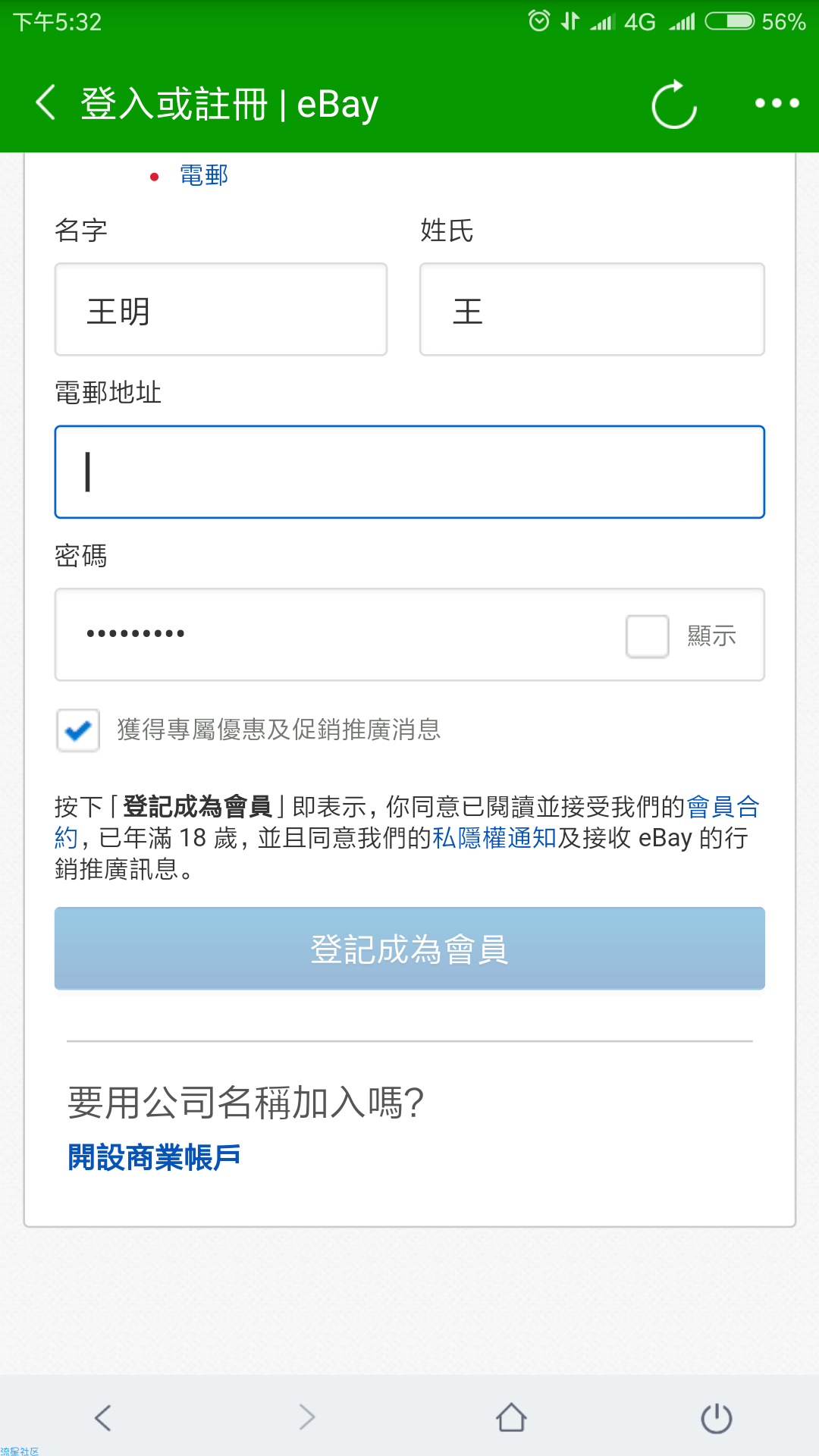Click into the 電郵地址 email field
The height and width of the screenshot is (1456, 819).
click(409, 472)
